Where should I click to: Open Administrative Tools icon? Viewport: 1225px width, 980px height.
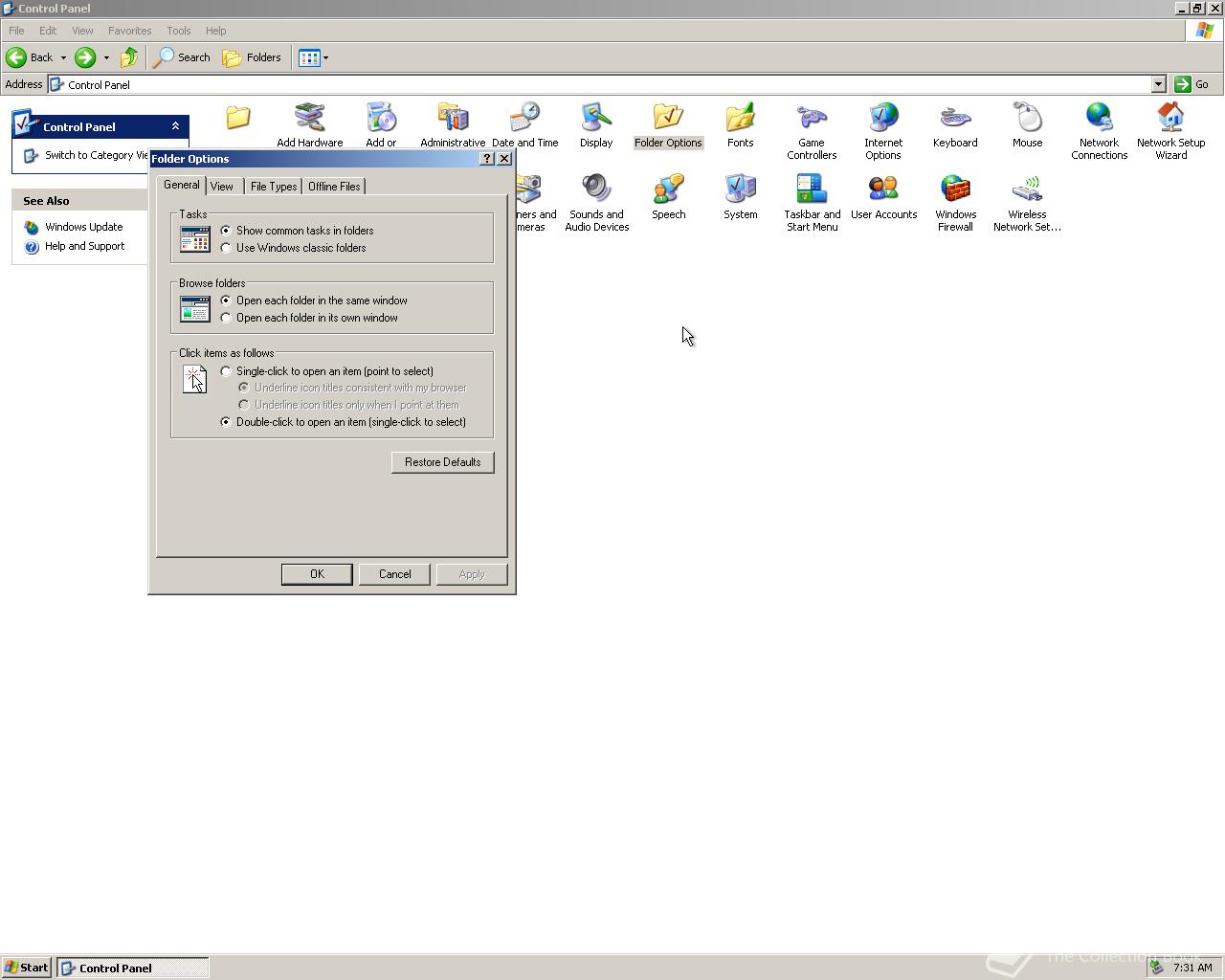(x=453, y=125)
